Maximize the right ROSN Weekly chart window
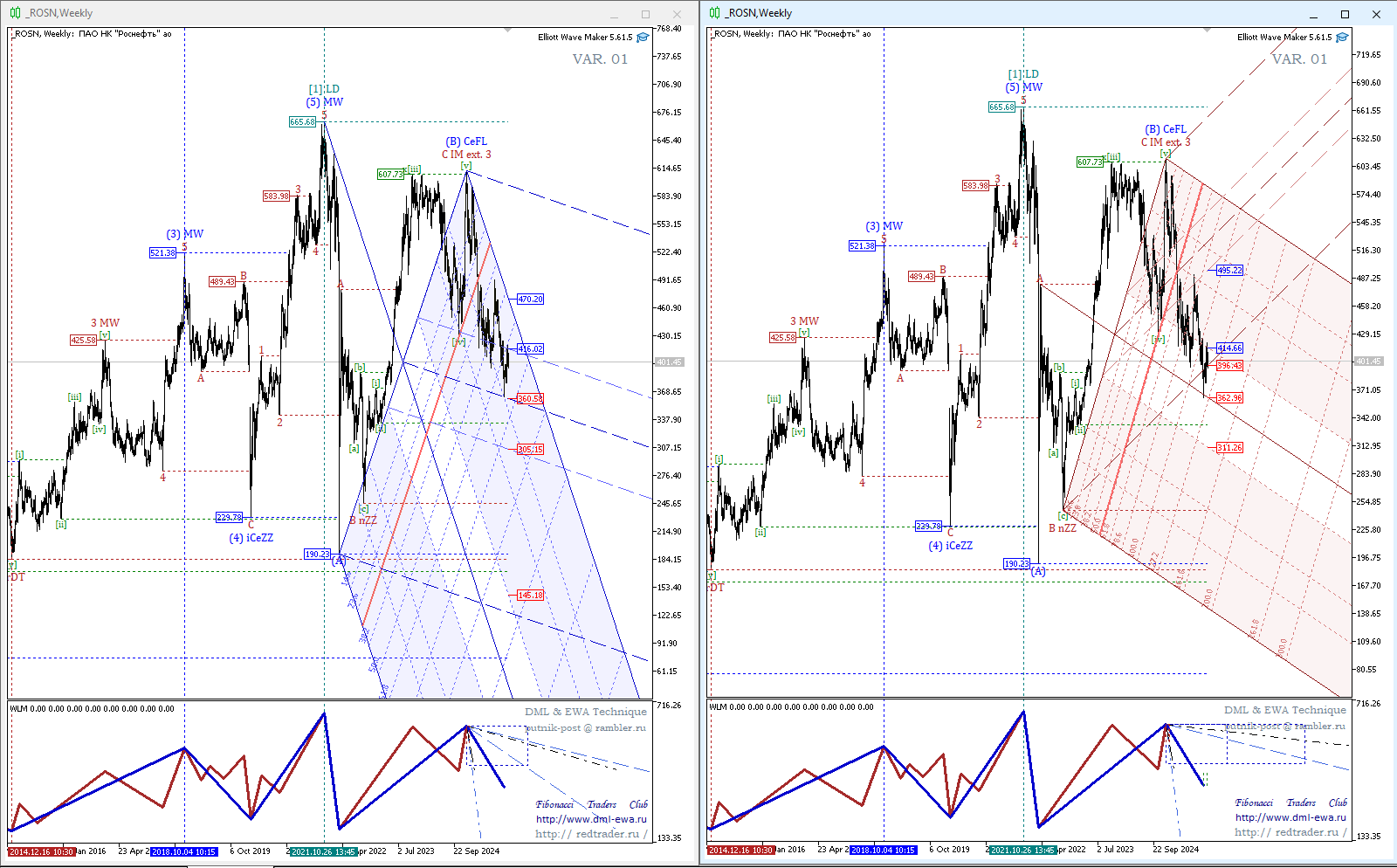This screenshot has height=868, width=1397. point(1345,14)
